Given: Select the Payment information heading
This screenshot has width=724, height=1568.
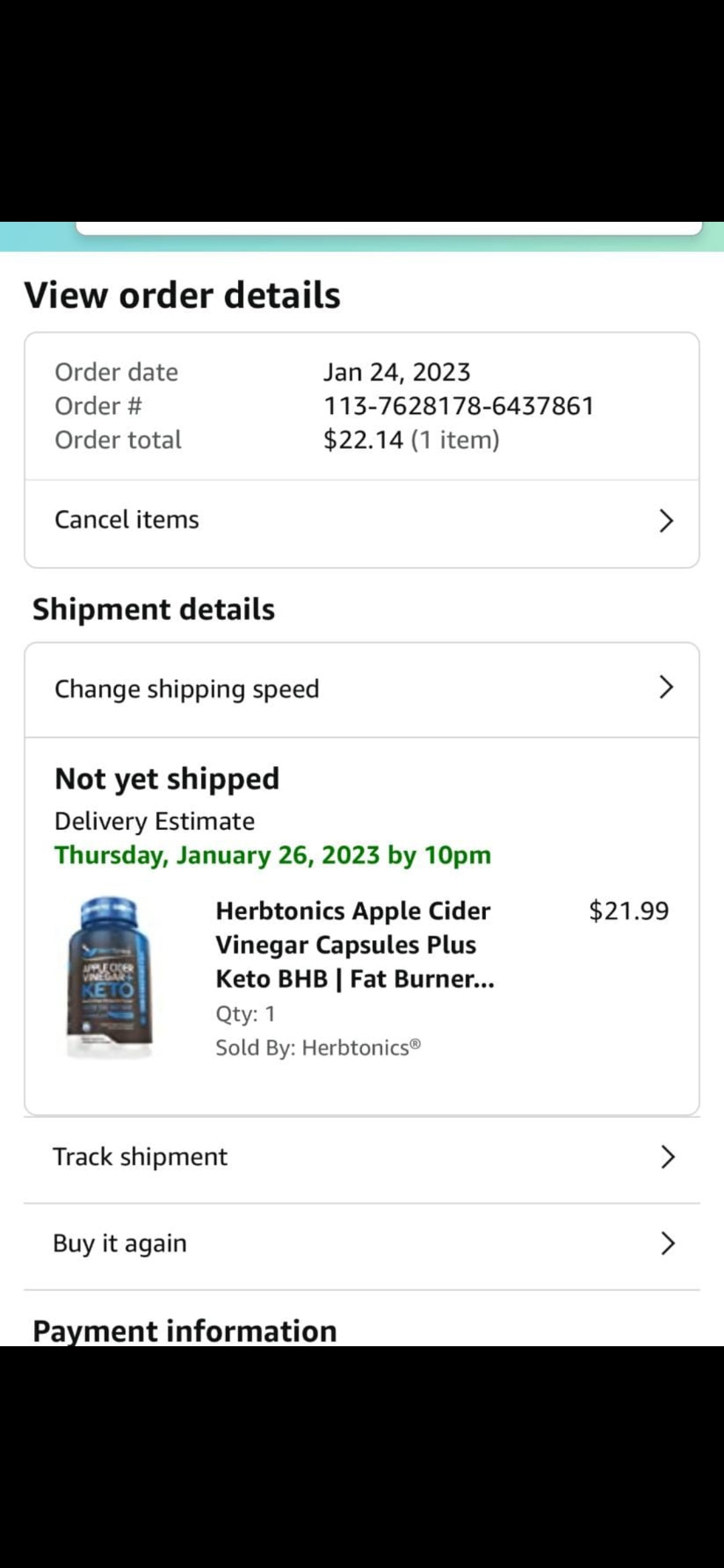Looking at the screenshot, I should pyautogui.click(x=184, y=1331).
